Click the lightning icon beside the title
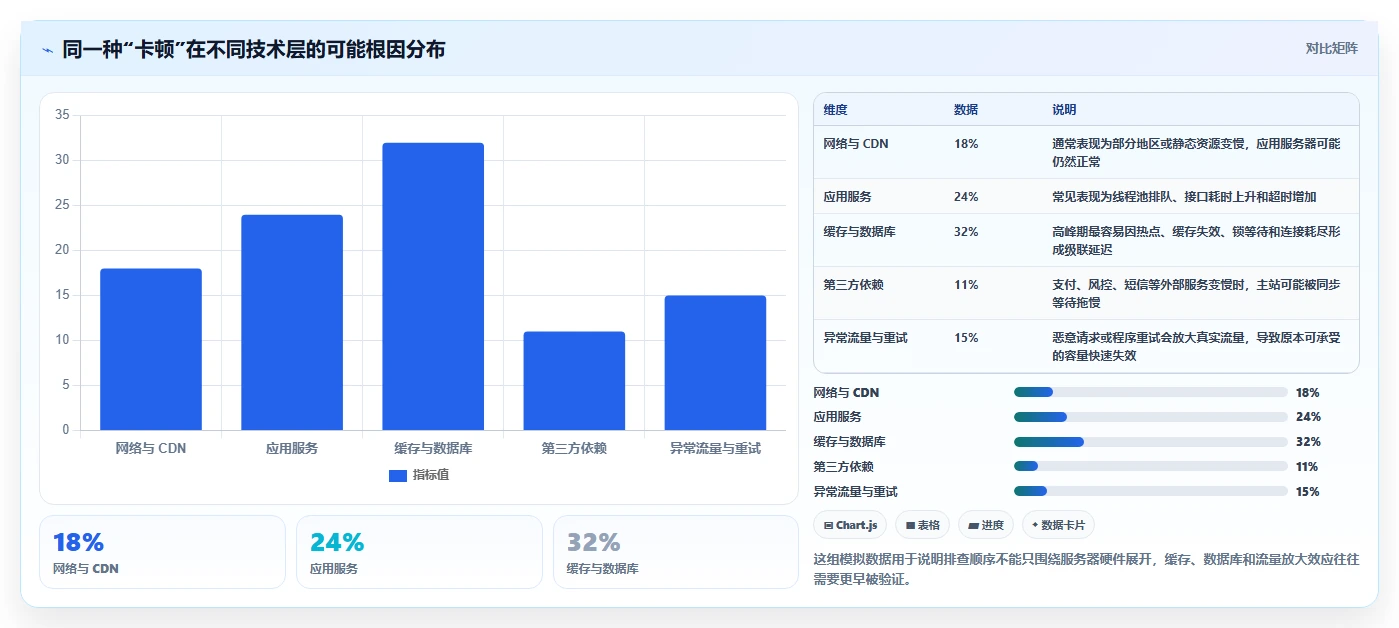The height and width of the screenshot is (628, 1399). click(47, 50)
